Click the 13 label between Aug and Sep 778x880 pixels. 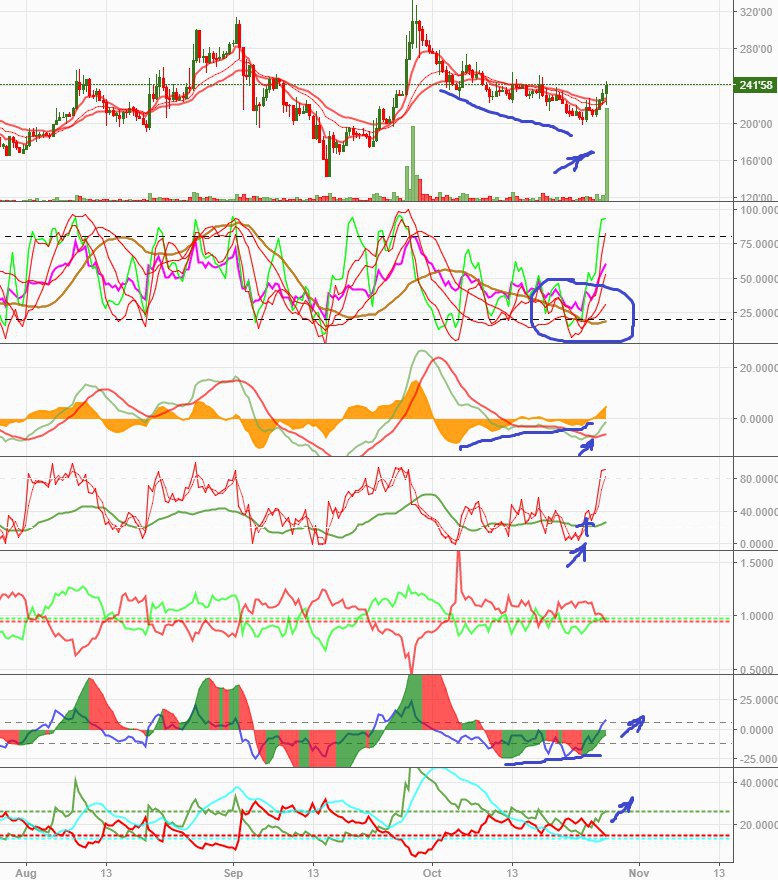pos(106,873)
